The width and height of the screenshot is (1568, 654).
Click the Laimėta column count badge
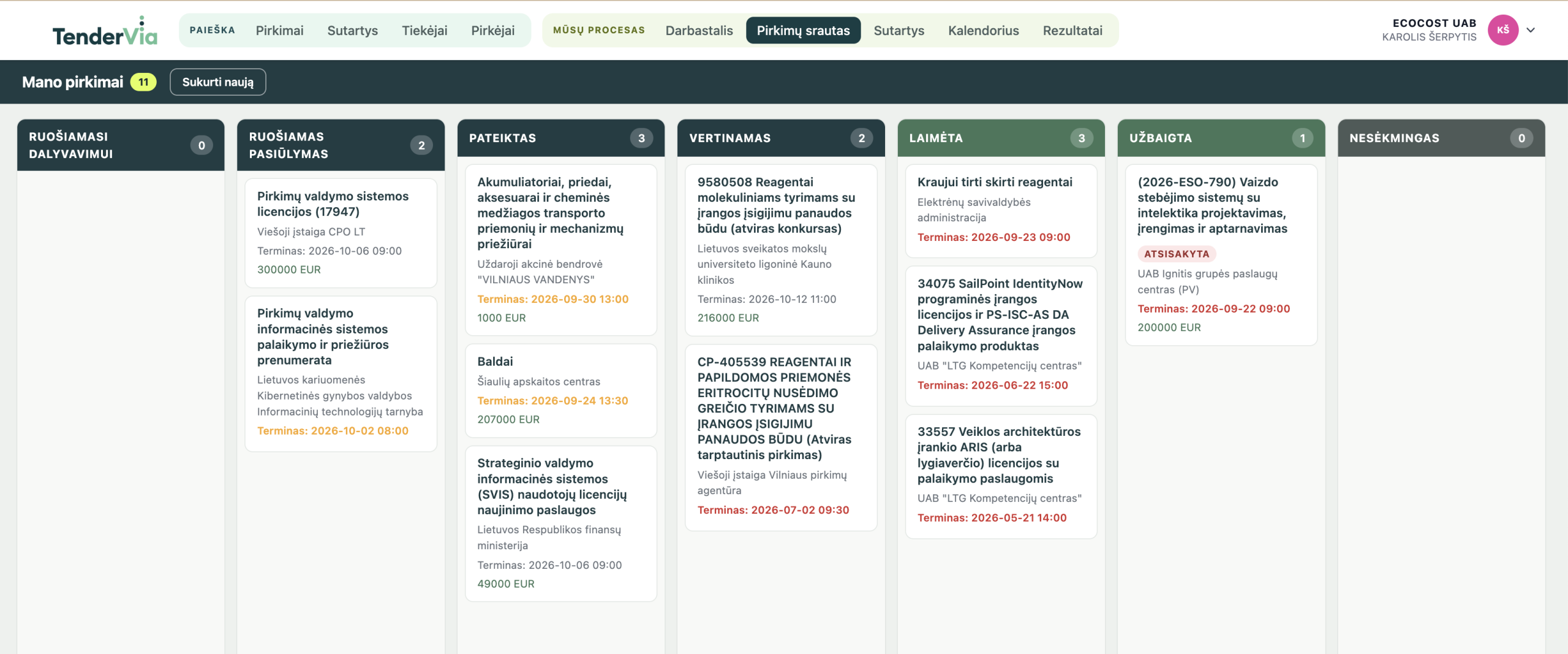(1082, 138)
